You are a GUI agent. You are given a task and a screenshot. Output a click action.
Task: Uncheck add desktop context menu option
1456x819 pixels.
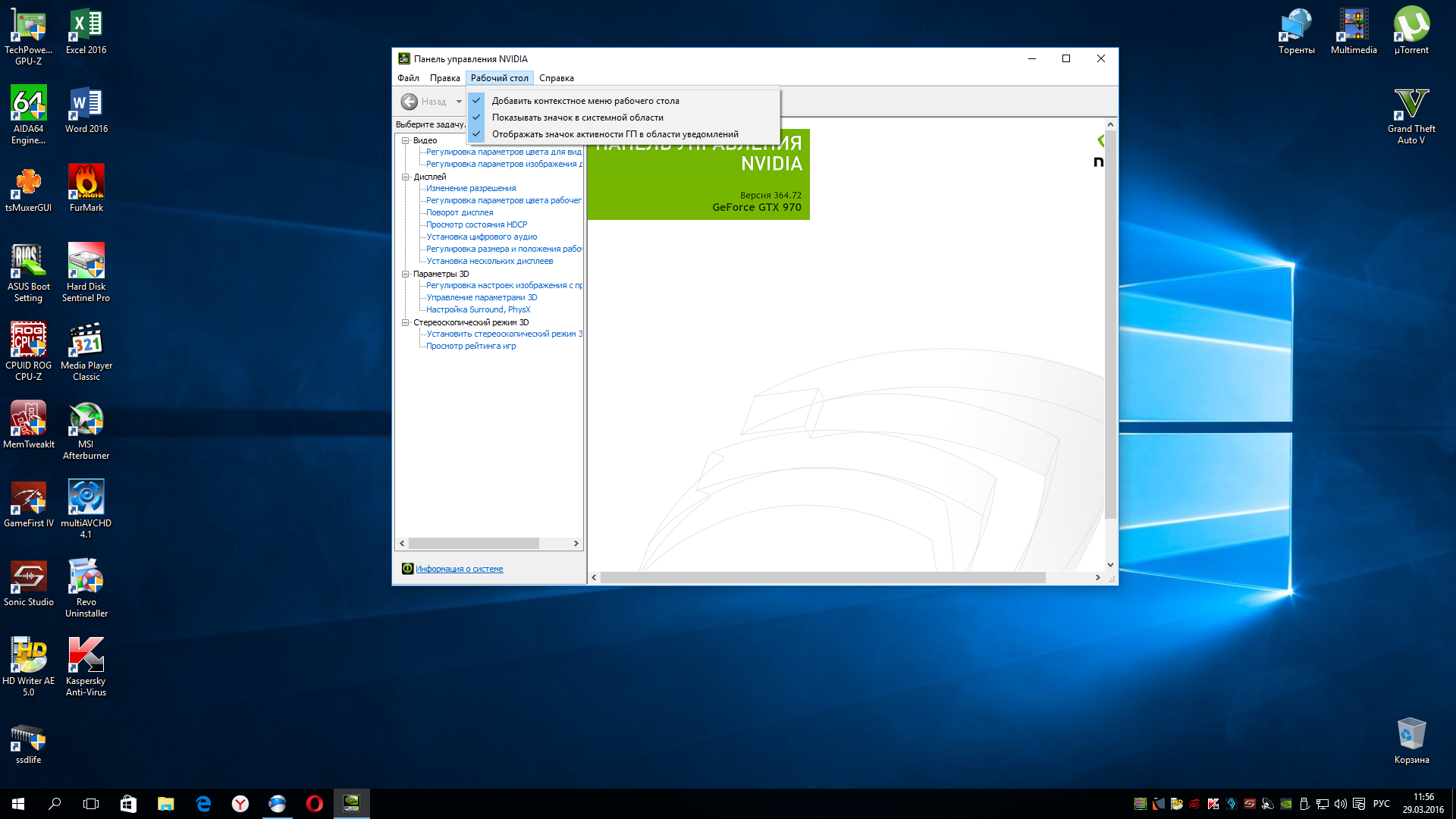click(585, 101)
